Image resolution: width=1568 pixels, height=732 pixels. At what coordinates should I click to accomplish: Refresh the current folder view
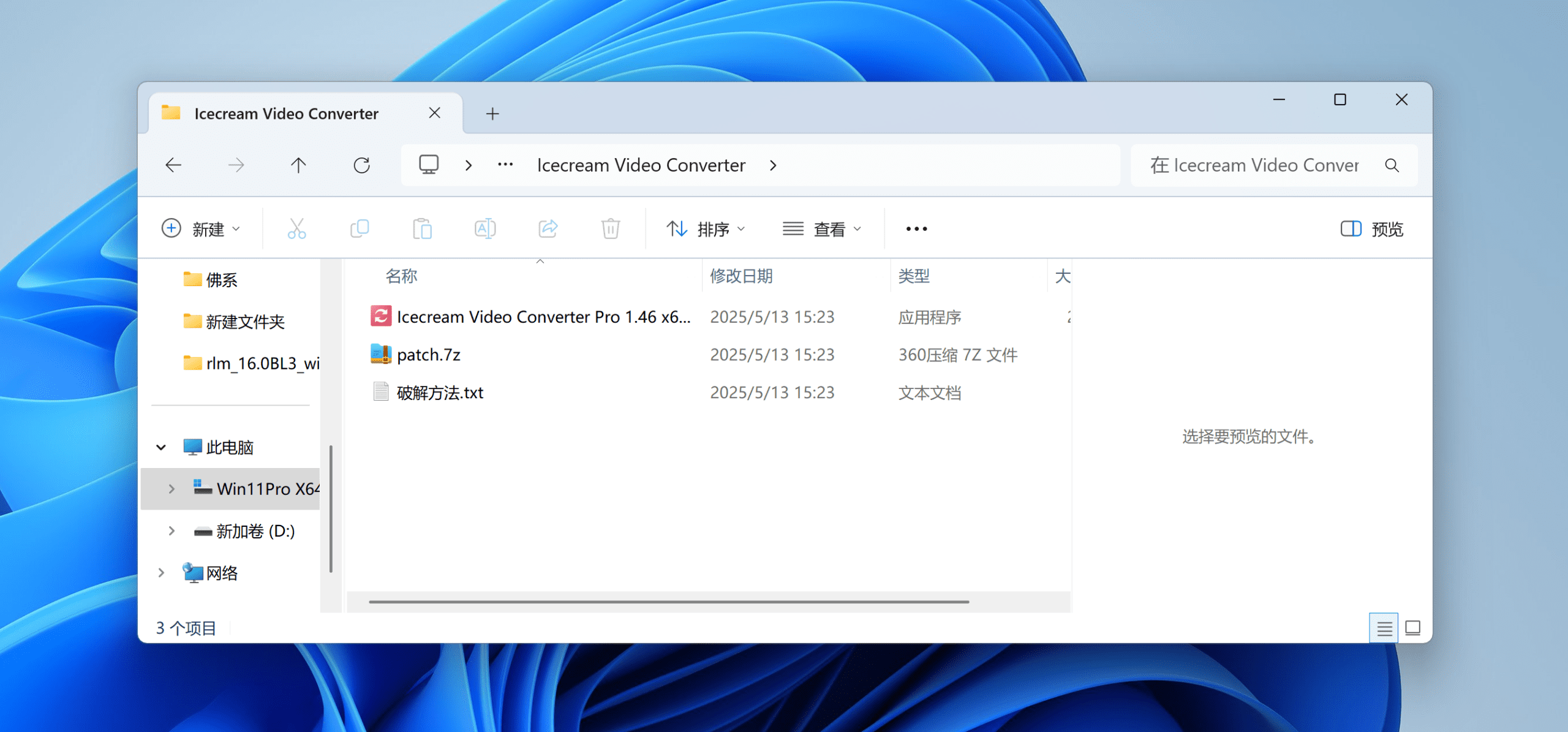361,165
